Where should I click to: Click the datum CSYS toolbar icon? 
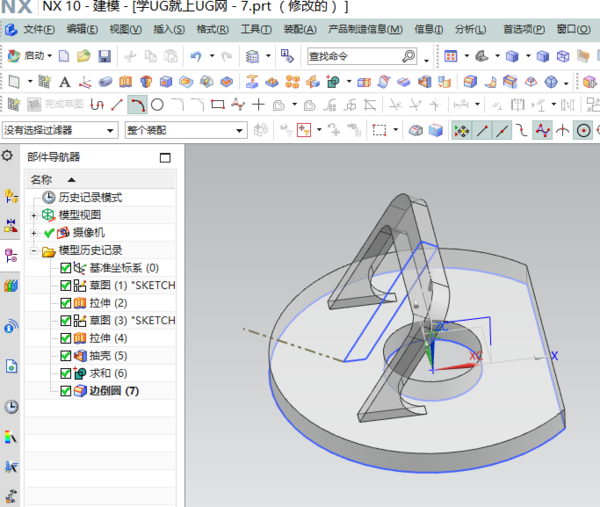click(x=85, y=82)
